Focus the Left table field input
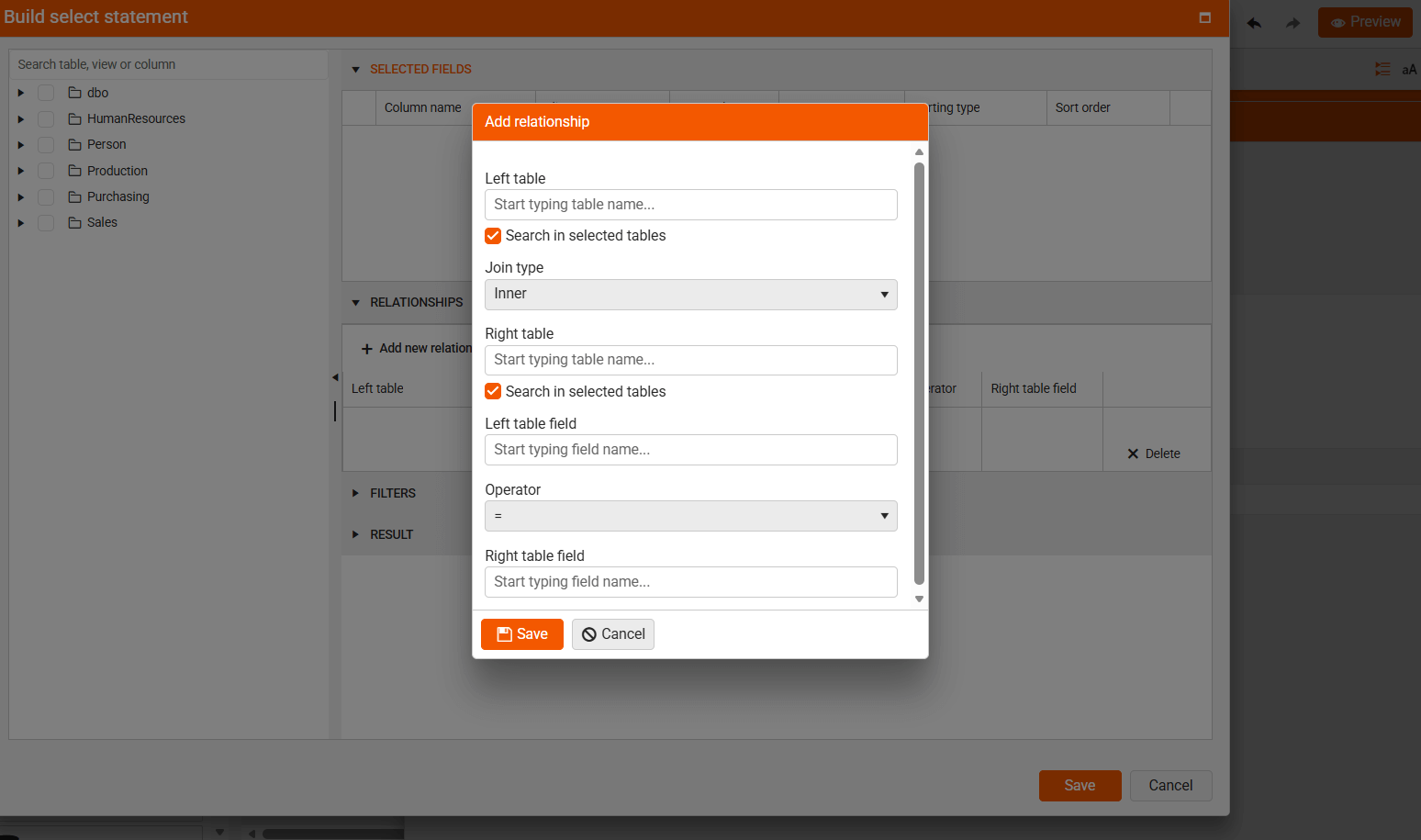The image size is (1421, 840). click(690, 450)
